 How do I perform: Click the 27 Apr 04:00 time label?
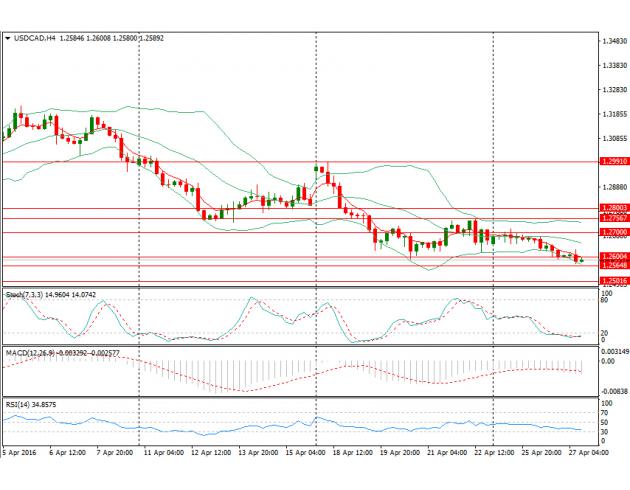[588, 453]
